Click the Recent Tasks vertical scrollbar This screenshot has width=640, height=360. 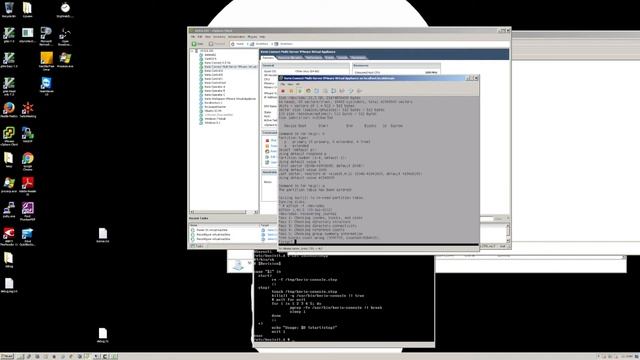(x=508, y=233)
